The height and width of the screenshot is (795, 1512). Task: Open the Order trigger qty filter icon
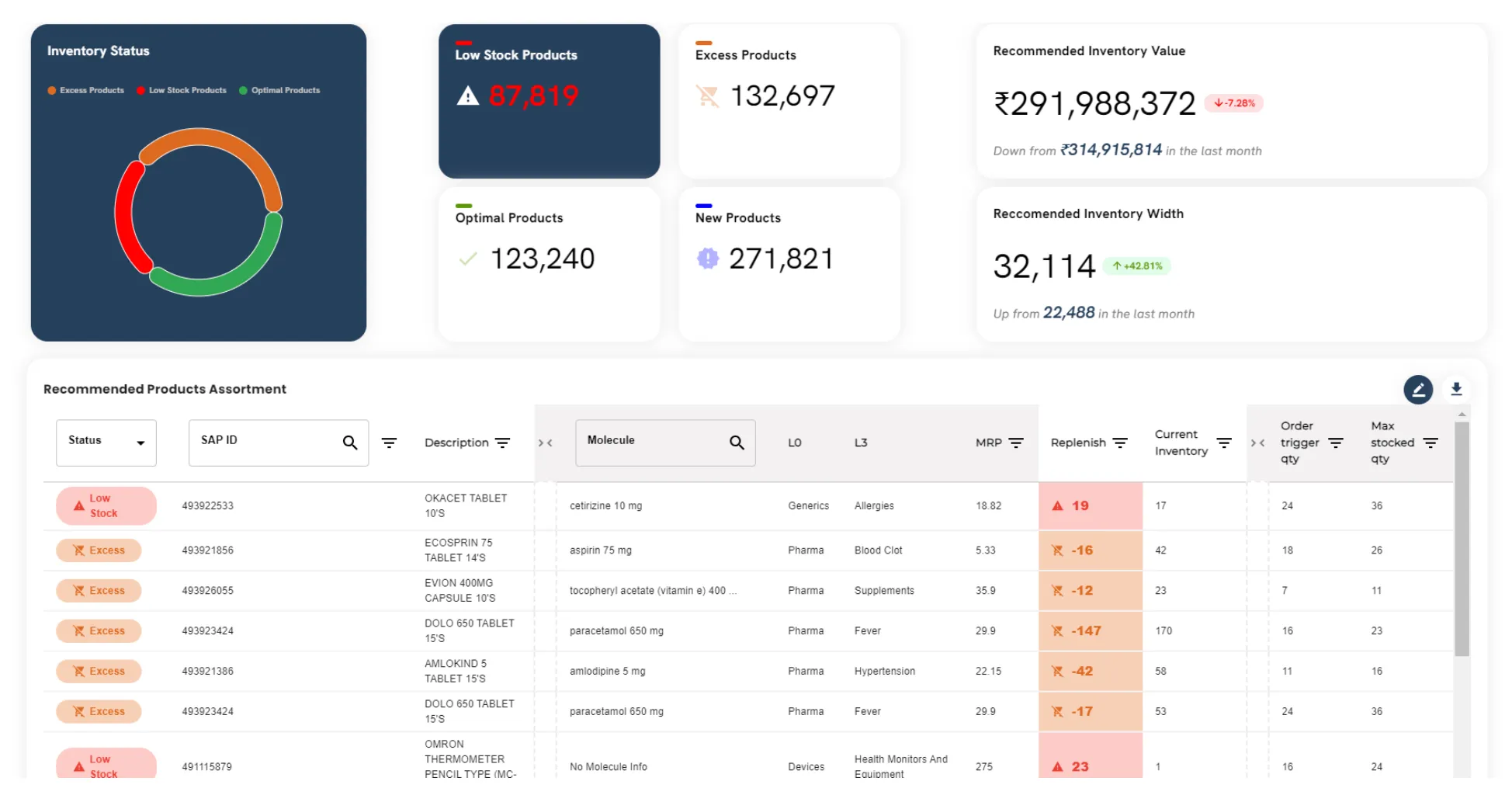1336,443
